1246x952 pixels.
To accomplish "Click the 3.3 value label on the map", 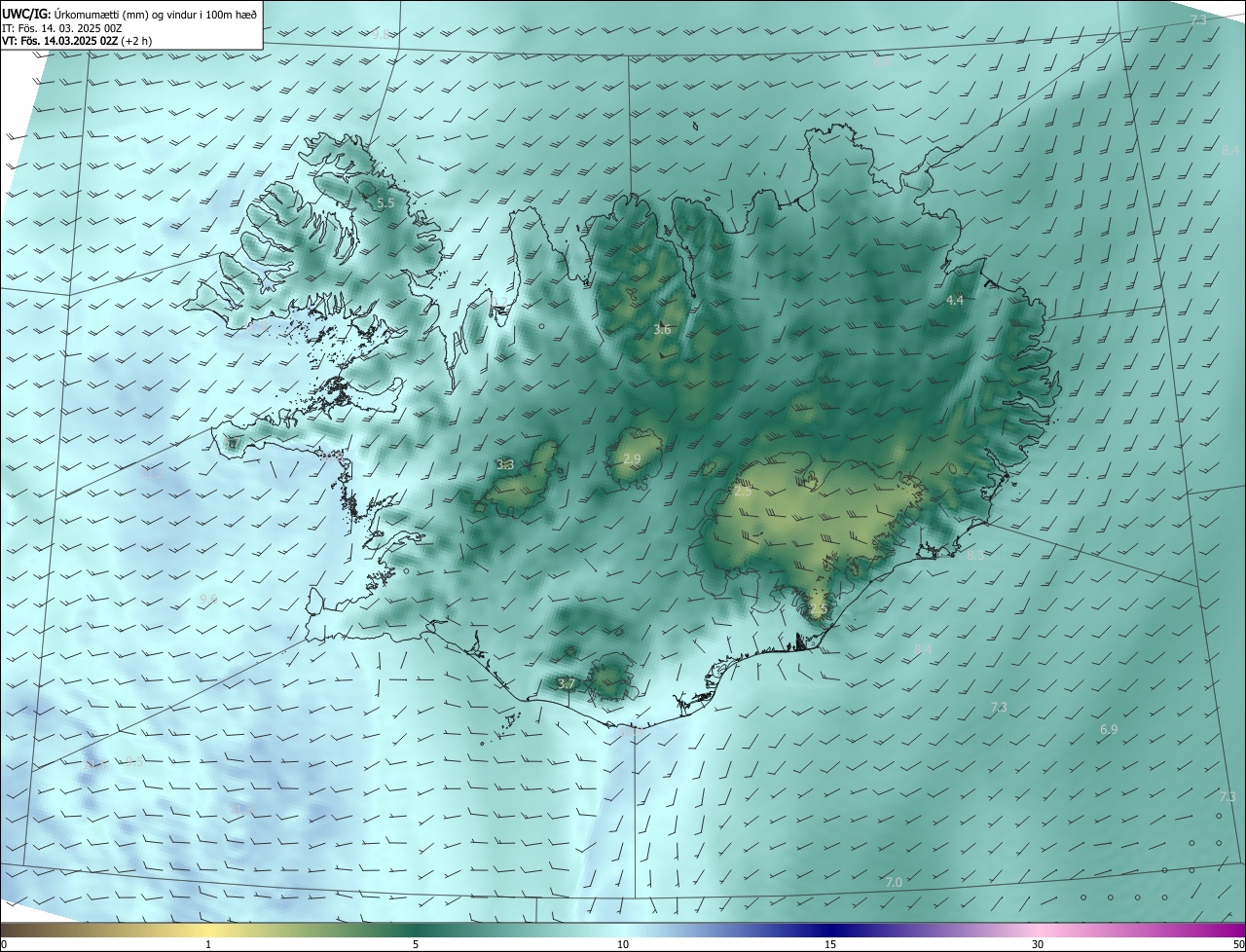I will pyautogui.click(x=505, y=465).
